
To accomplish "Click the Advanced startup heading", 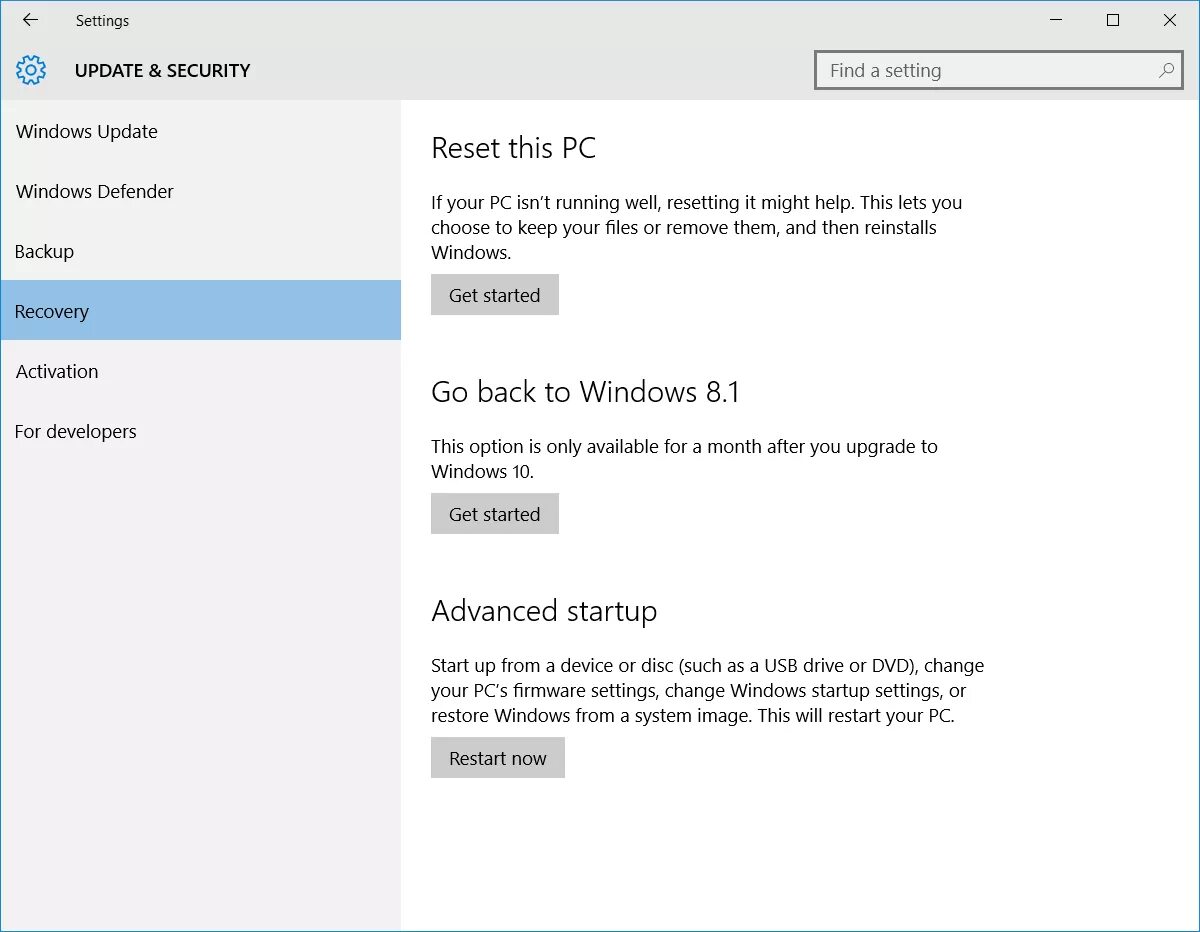I will [x=544, y=611].
